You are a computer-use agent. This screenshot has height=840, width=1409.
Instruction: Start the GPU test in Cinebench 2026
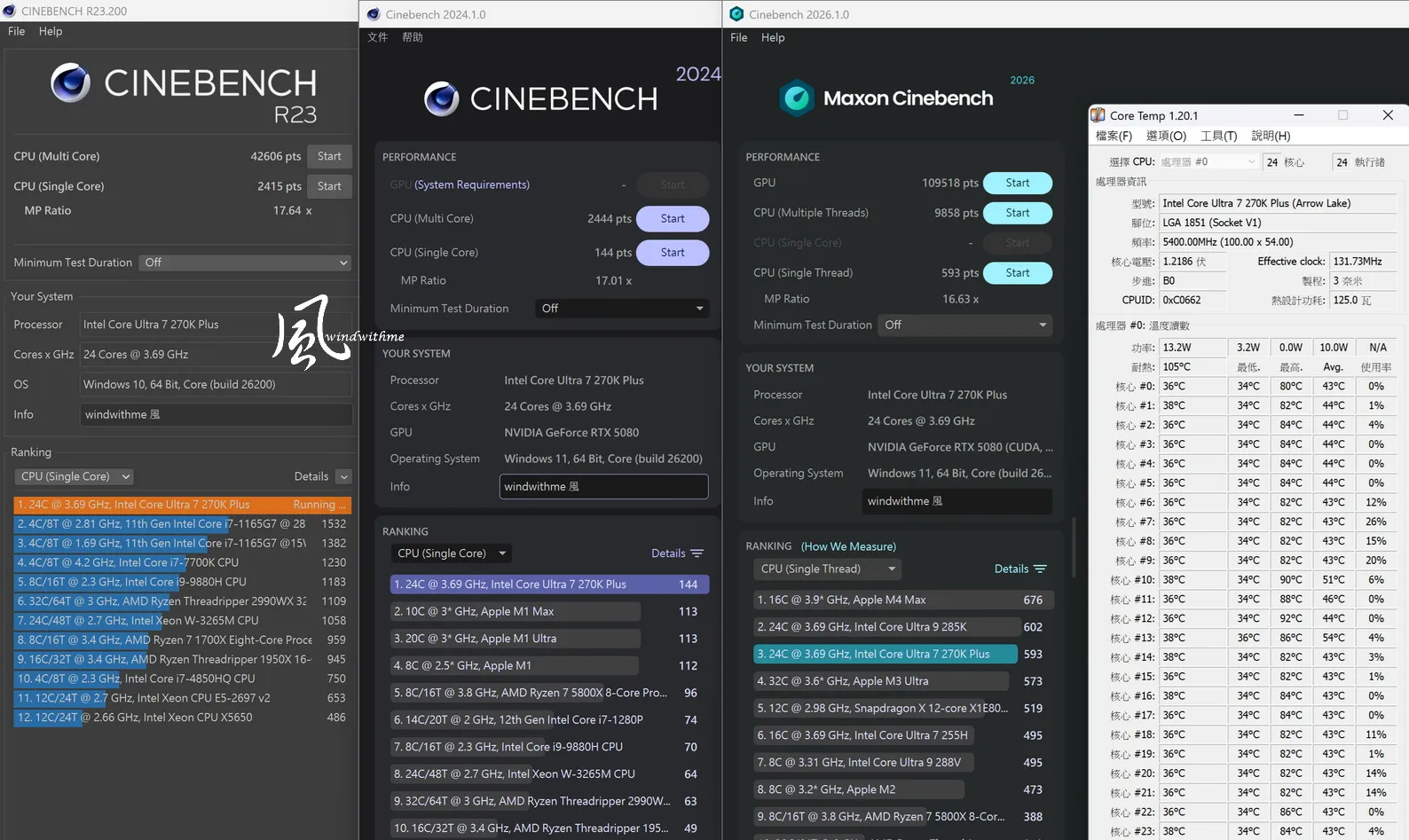coord(1018,183)
